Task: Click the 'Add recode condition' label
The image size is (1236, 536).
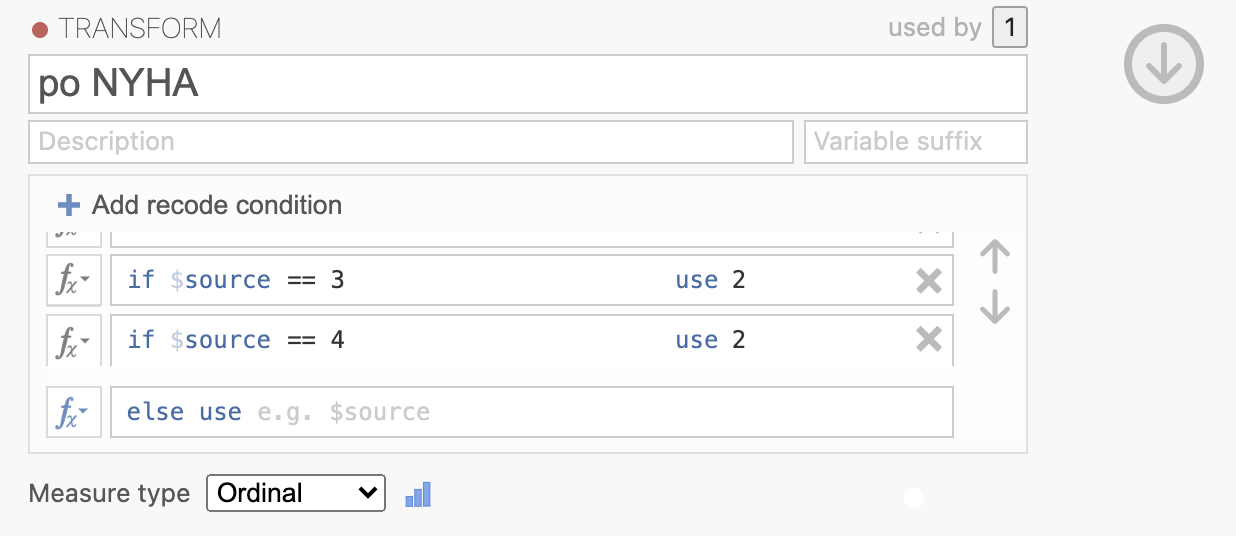Action: click(217, 205)
